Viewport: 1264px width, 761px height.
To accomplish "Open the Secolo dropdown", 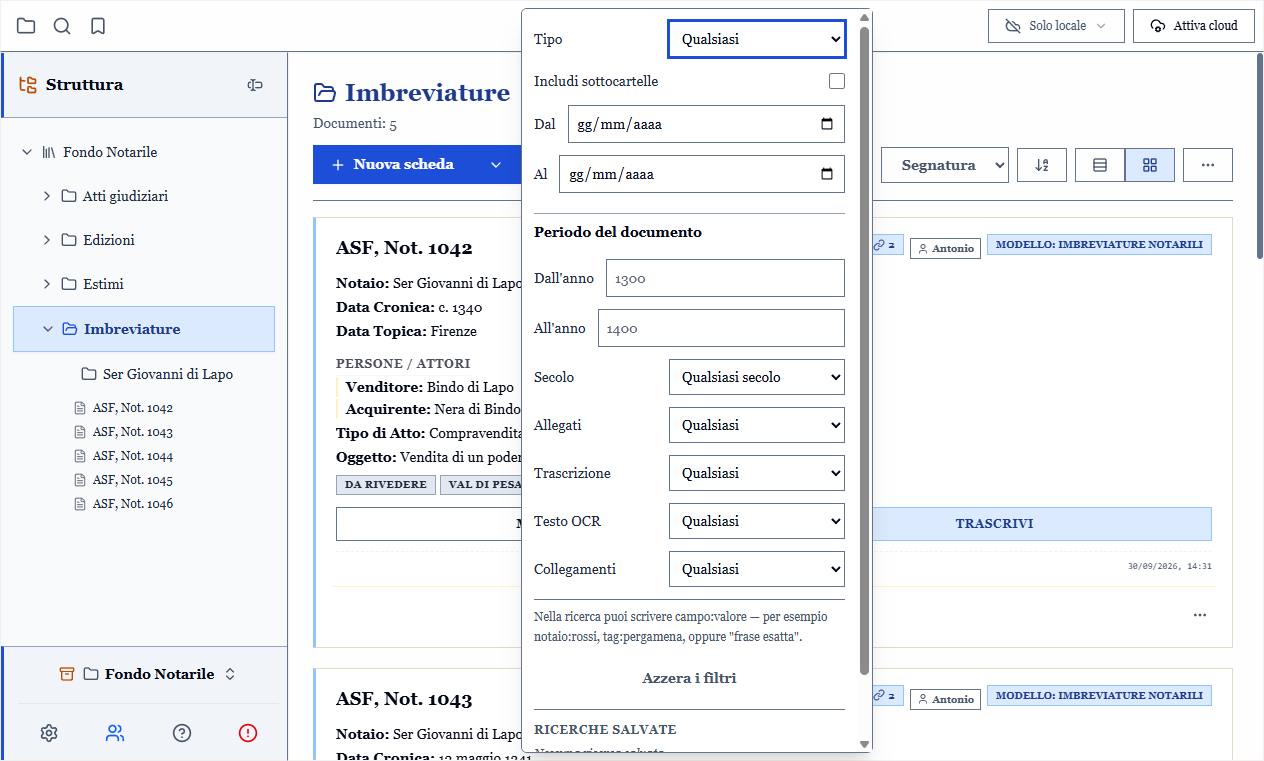I will pyautogui.click(x=757, y=377).
